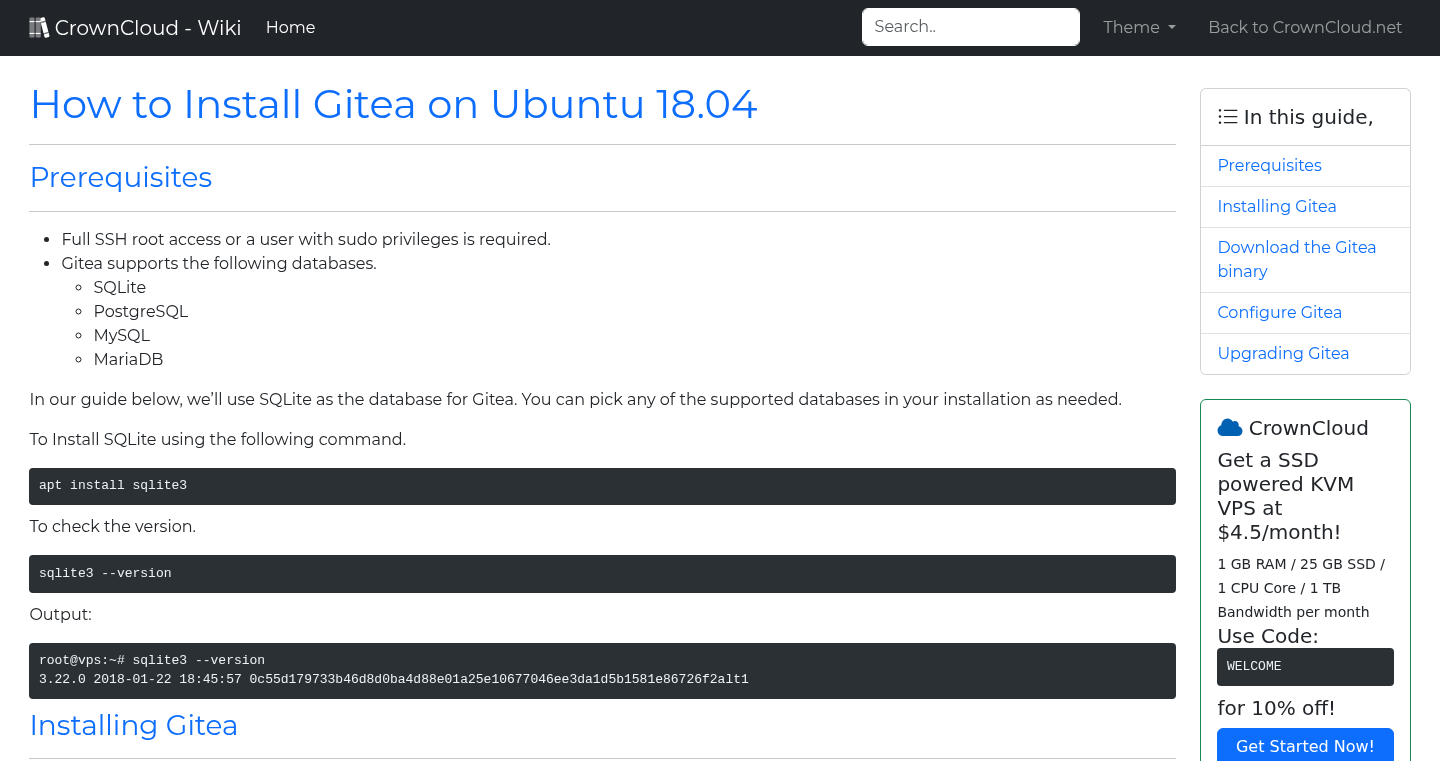The height and width of the screenshot is (761, 1440).
Task: Click the cloud icon in the CrownCloud promo box
Action: pos(1229,427)
